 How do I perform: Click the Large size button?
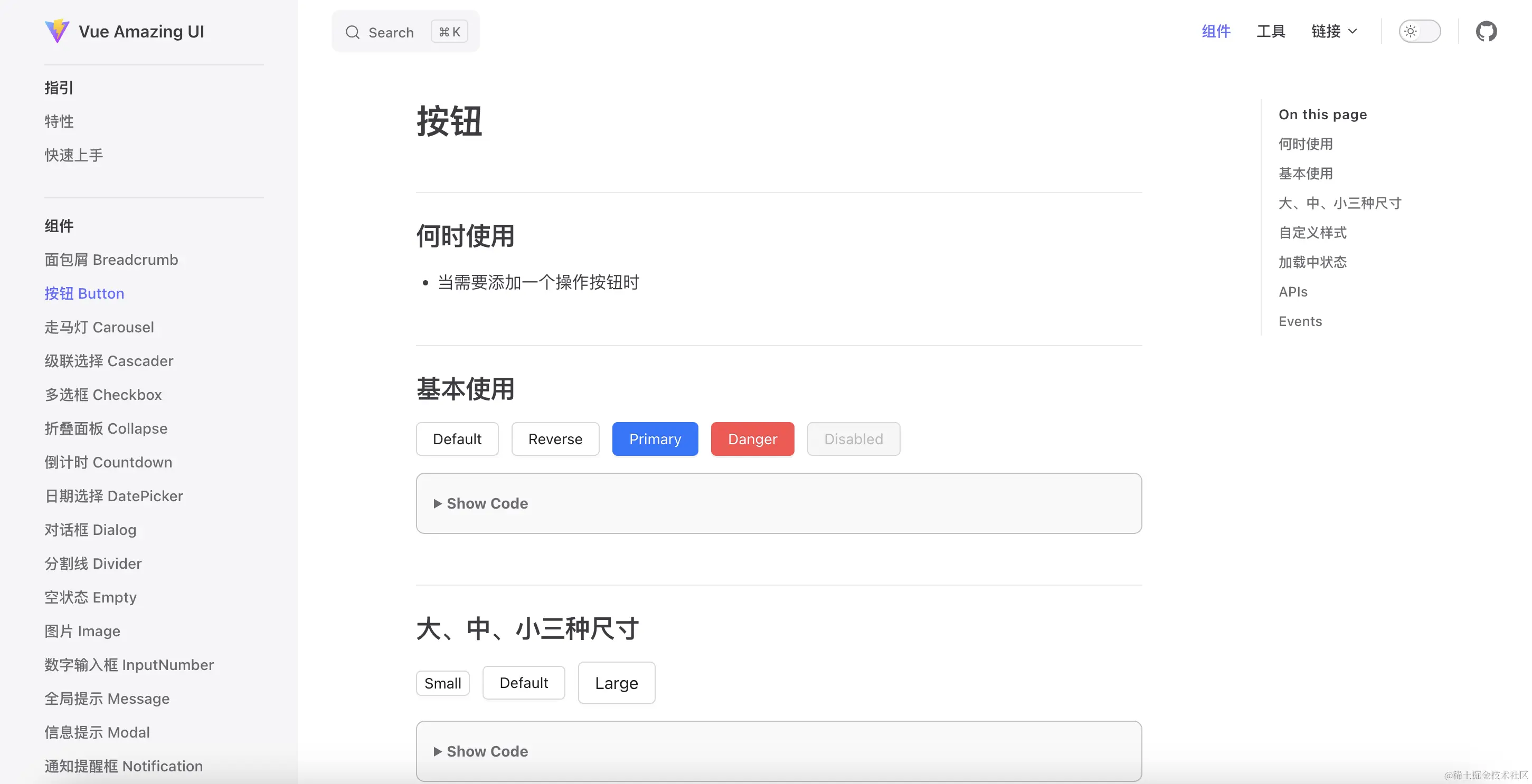click(x=616, y=683)
